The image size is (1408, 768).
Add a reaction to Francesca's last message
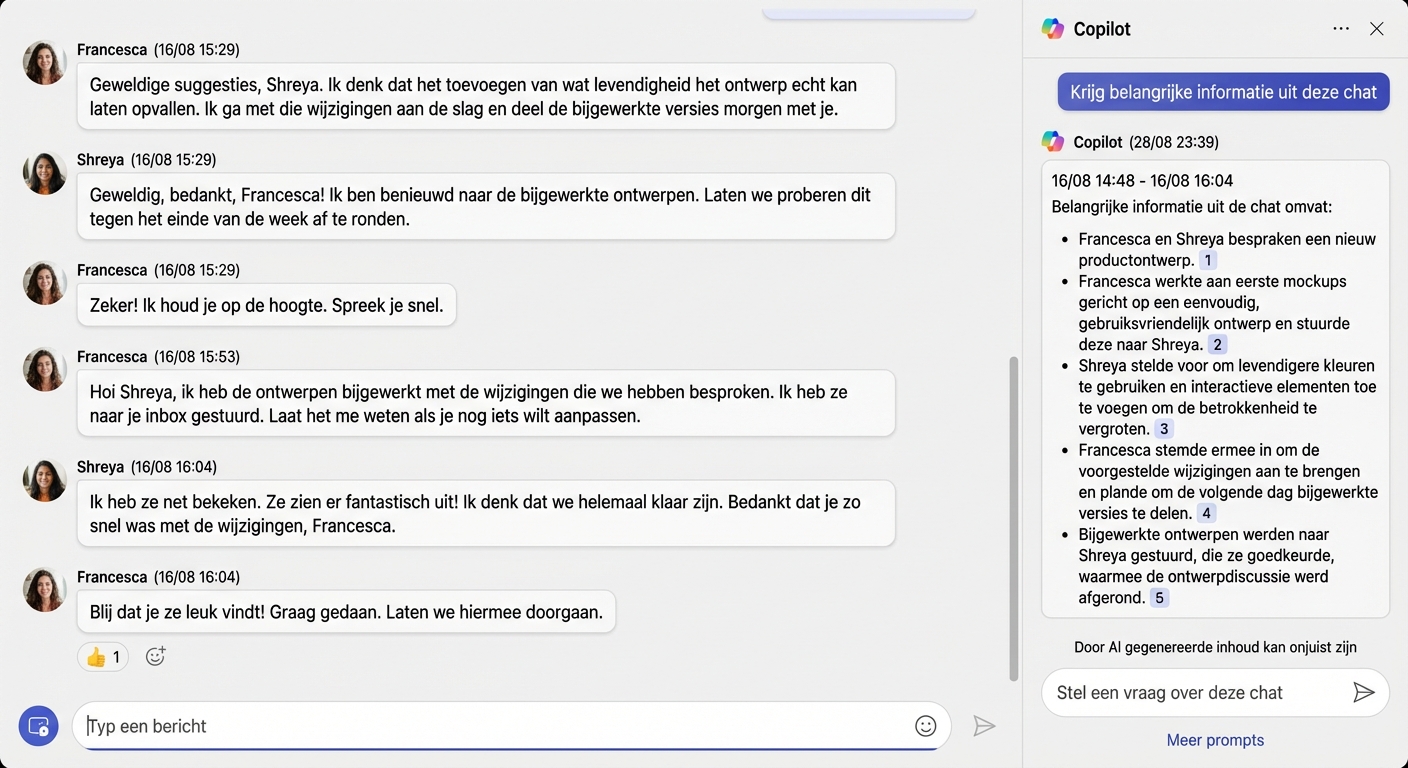click(155, 656)
